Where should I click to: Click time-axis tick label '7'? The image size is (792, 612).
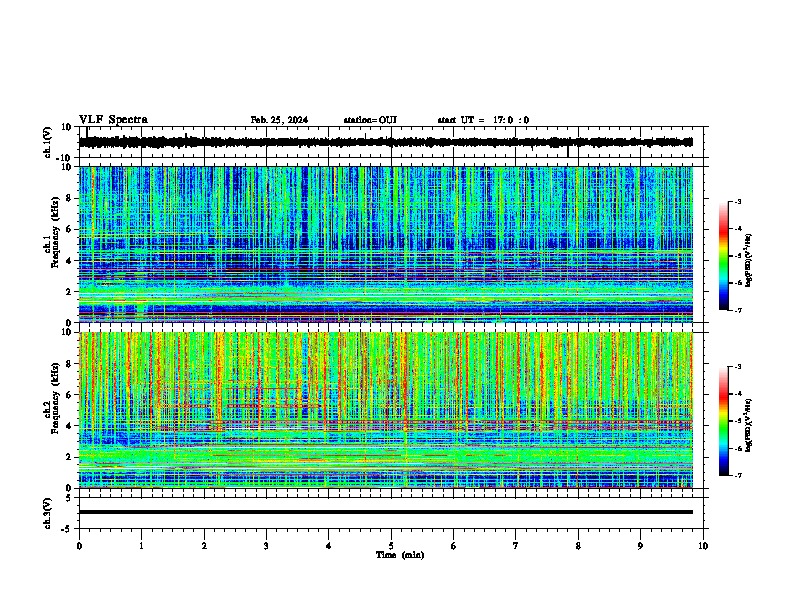click(x=516, y=546)
